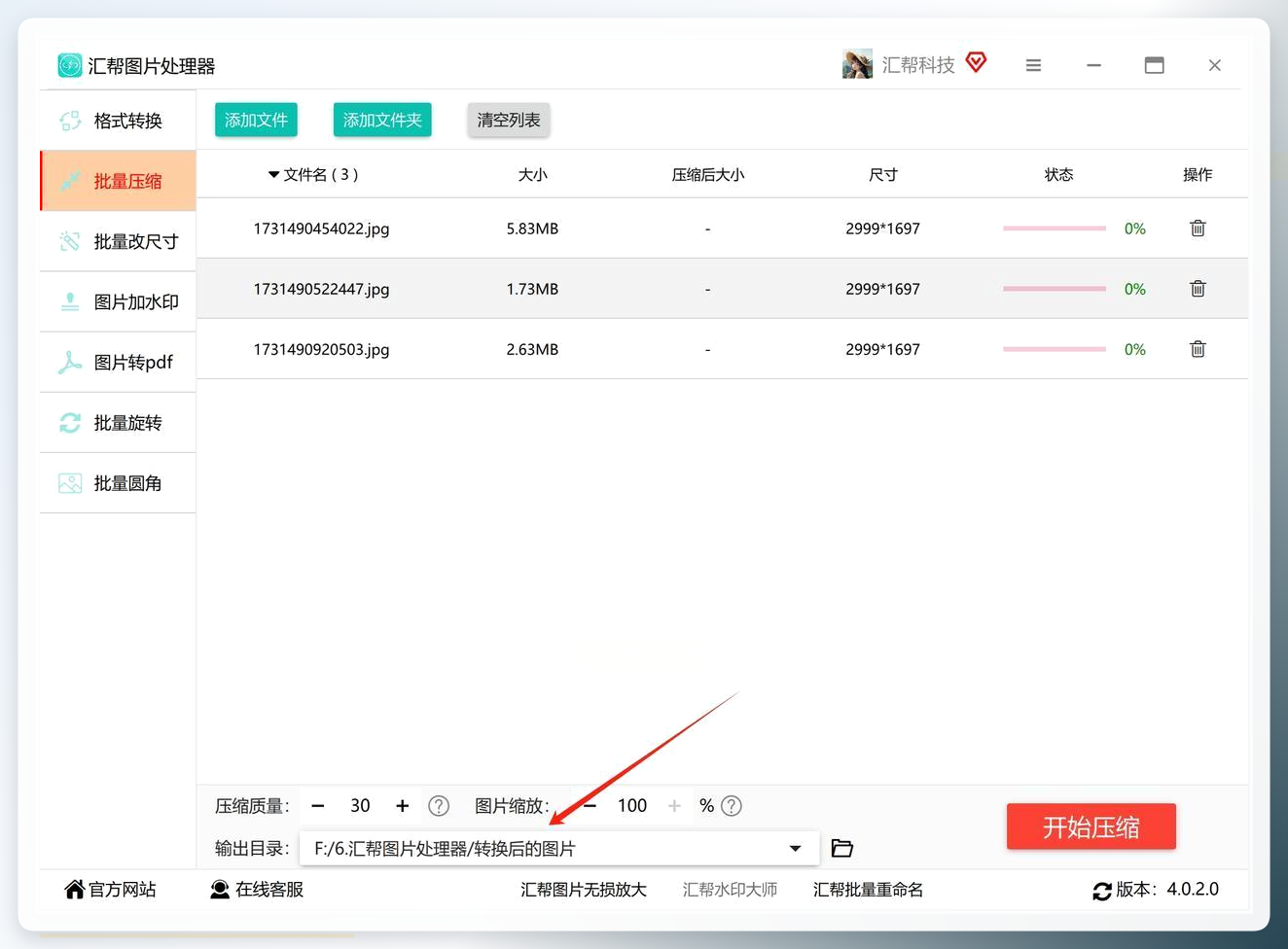This screenshot has height=949, width=1288.
Task: Click the red VIP diamond icon
Action: (x=976, y=63)
